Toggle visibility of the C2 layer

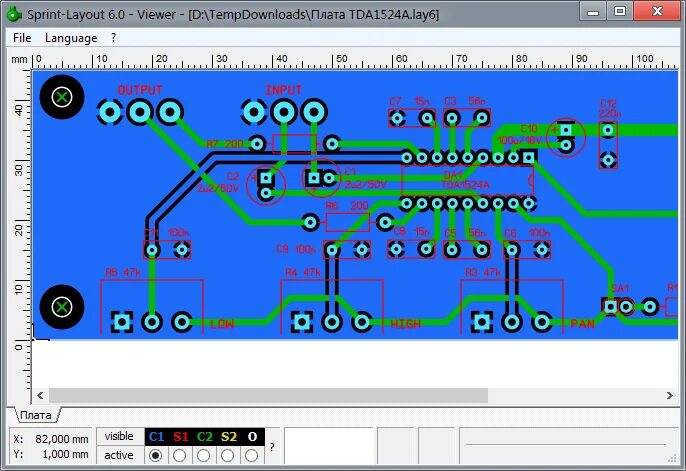point(205,436)
